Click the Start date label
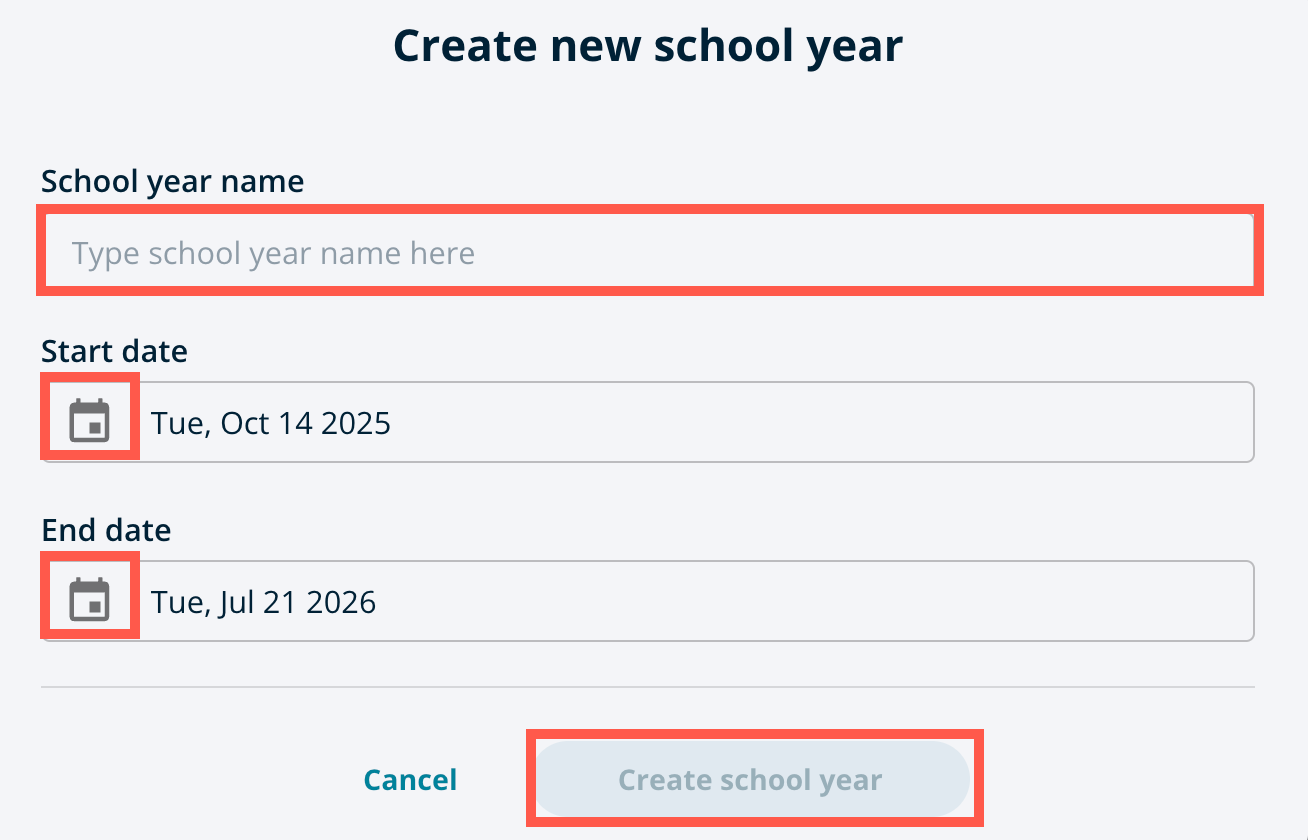The image size is (1308, 840). [x=114, y=351]
